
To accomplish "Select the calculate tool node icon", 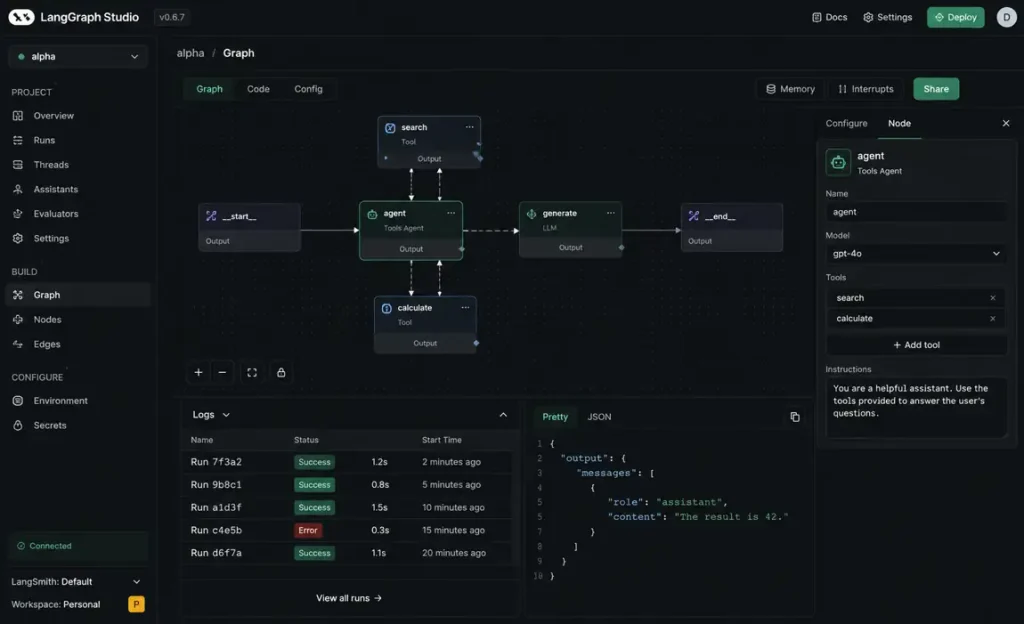I will pyautogui.click(x=387, y=308).
